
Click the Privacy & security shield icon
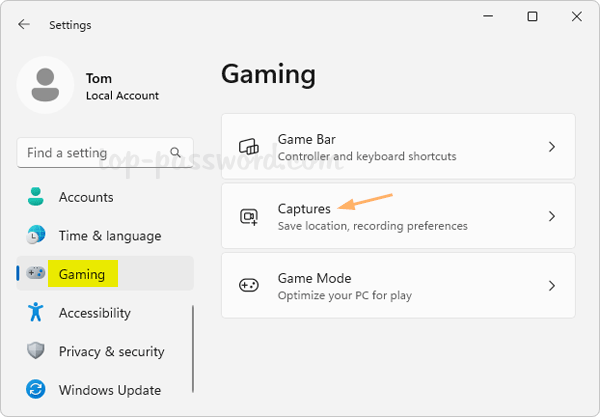pyautogui.click(x=36, y=351)
